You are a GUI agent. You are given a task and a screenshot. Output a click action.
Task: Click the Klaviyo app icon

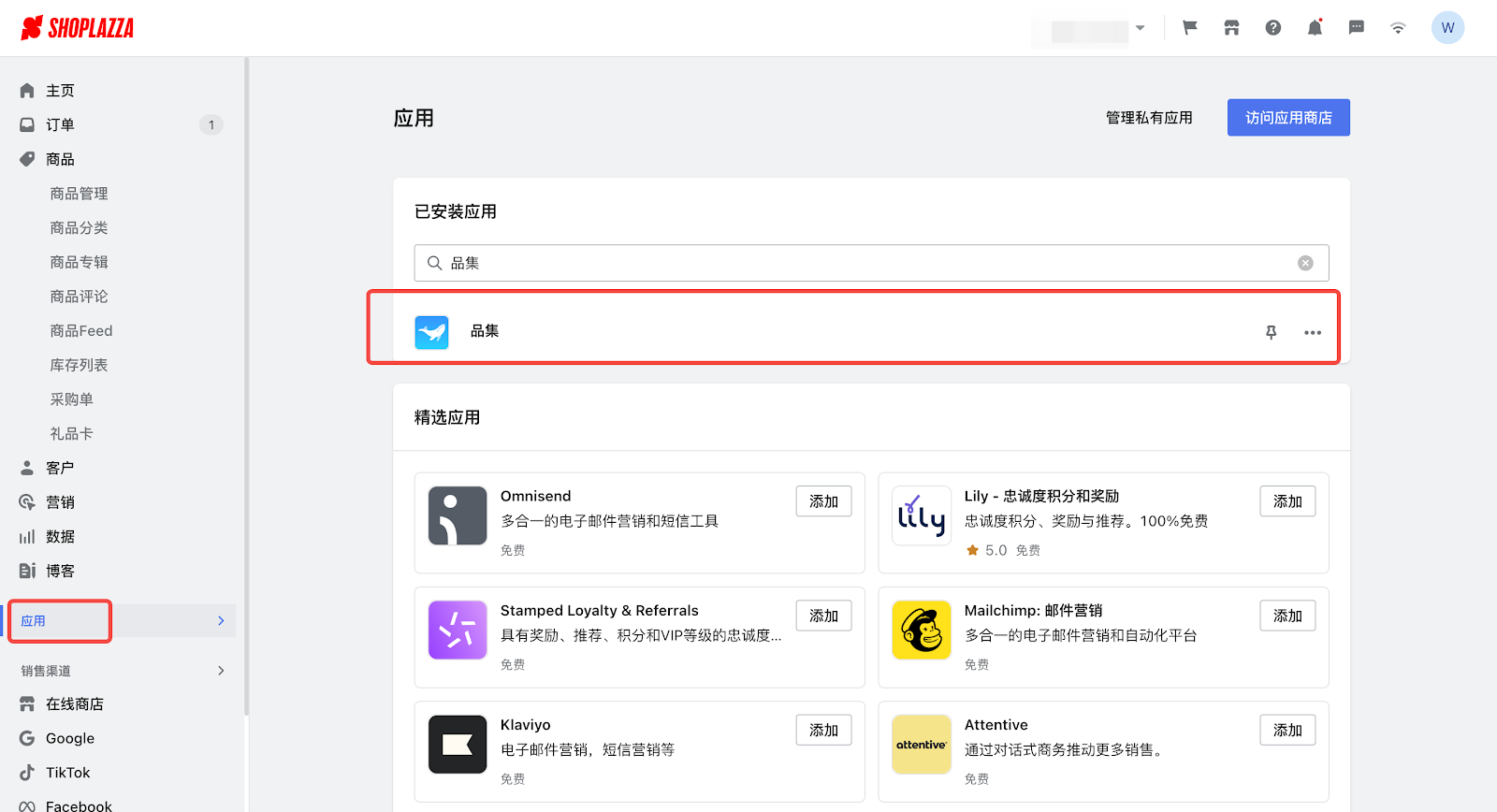[458, 744]
